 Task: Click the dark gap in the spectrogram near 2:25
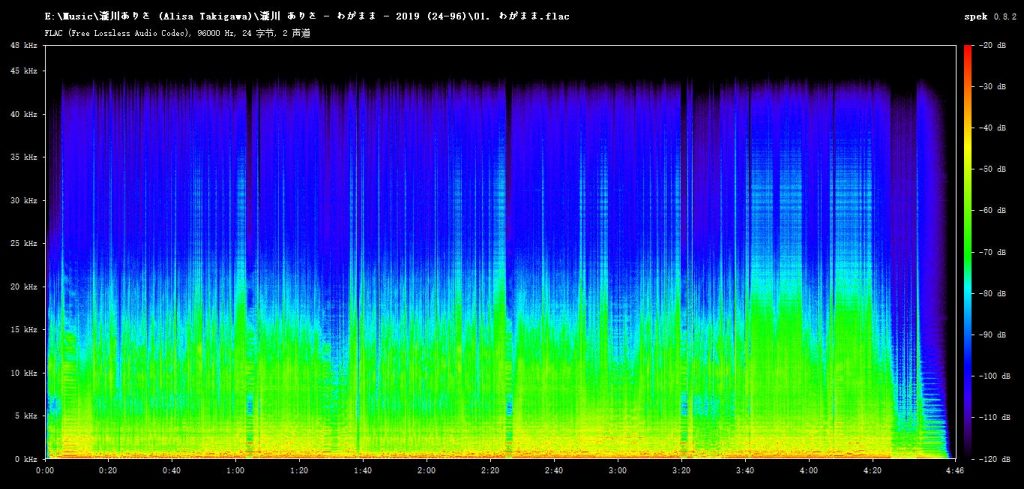coord(507,261)
